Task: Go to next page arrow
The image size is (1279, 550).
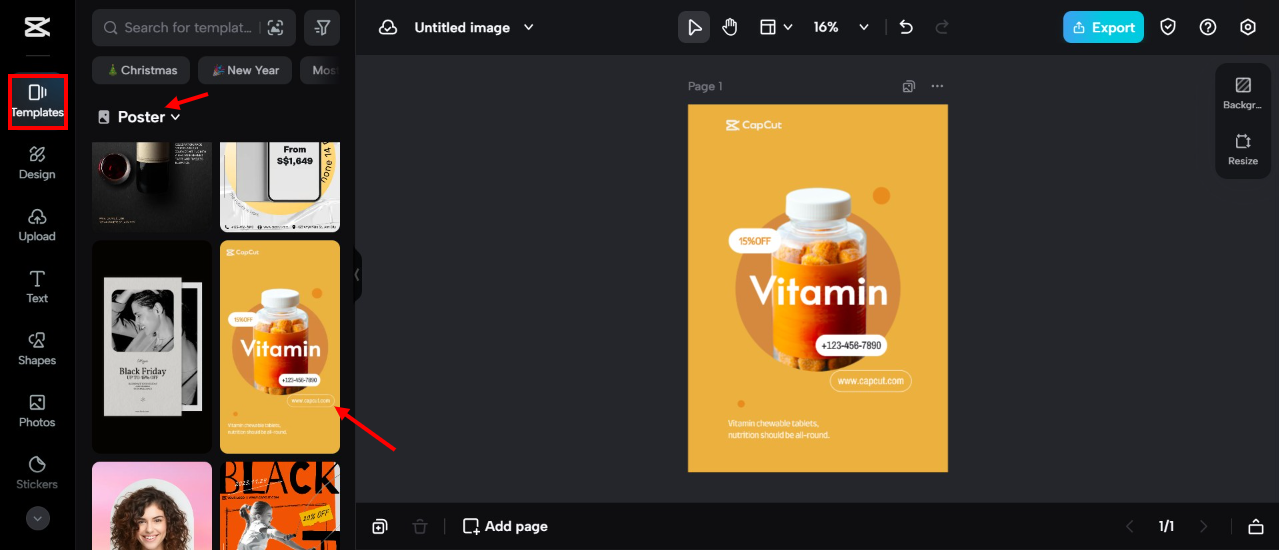Action: [x=1204, y=526]
